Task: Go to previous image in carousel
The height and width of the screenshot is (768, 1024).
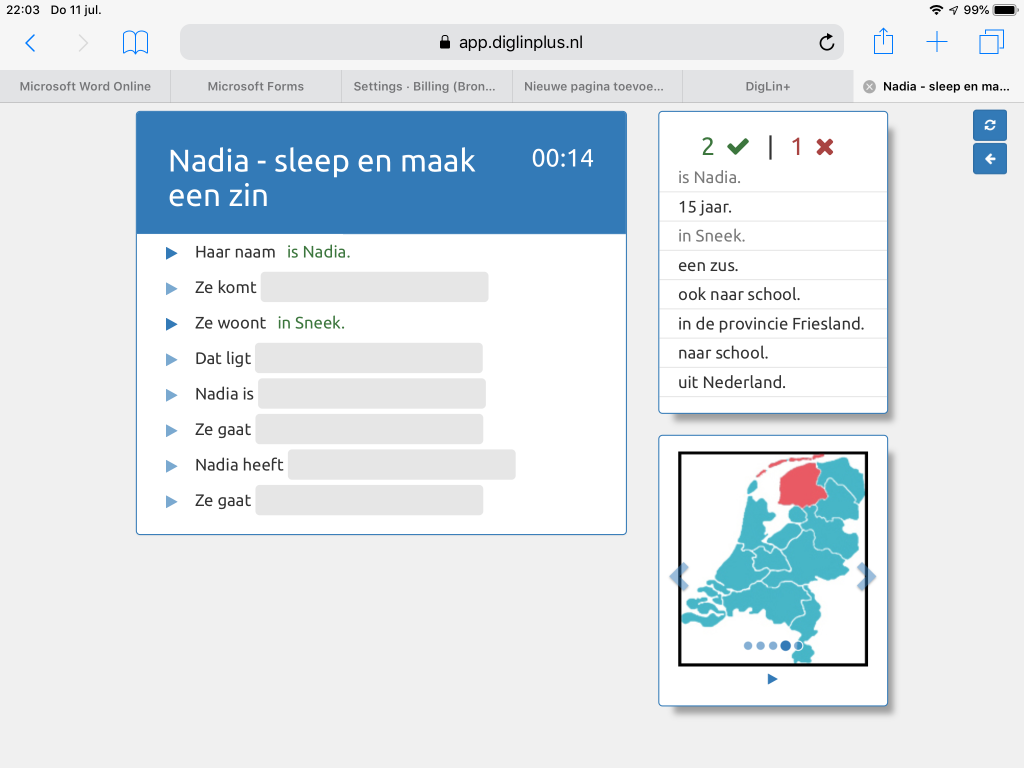Action: (x=679, y=576)
